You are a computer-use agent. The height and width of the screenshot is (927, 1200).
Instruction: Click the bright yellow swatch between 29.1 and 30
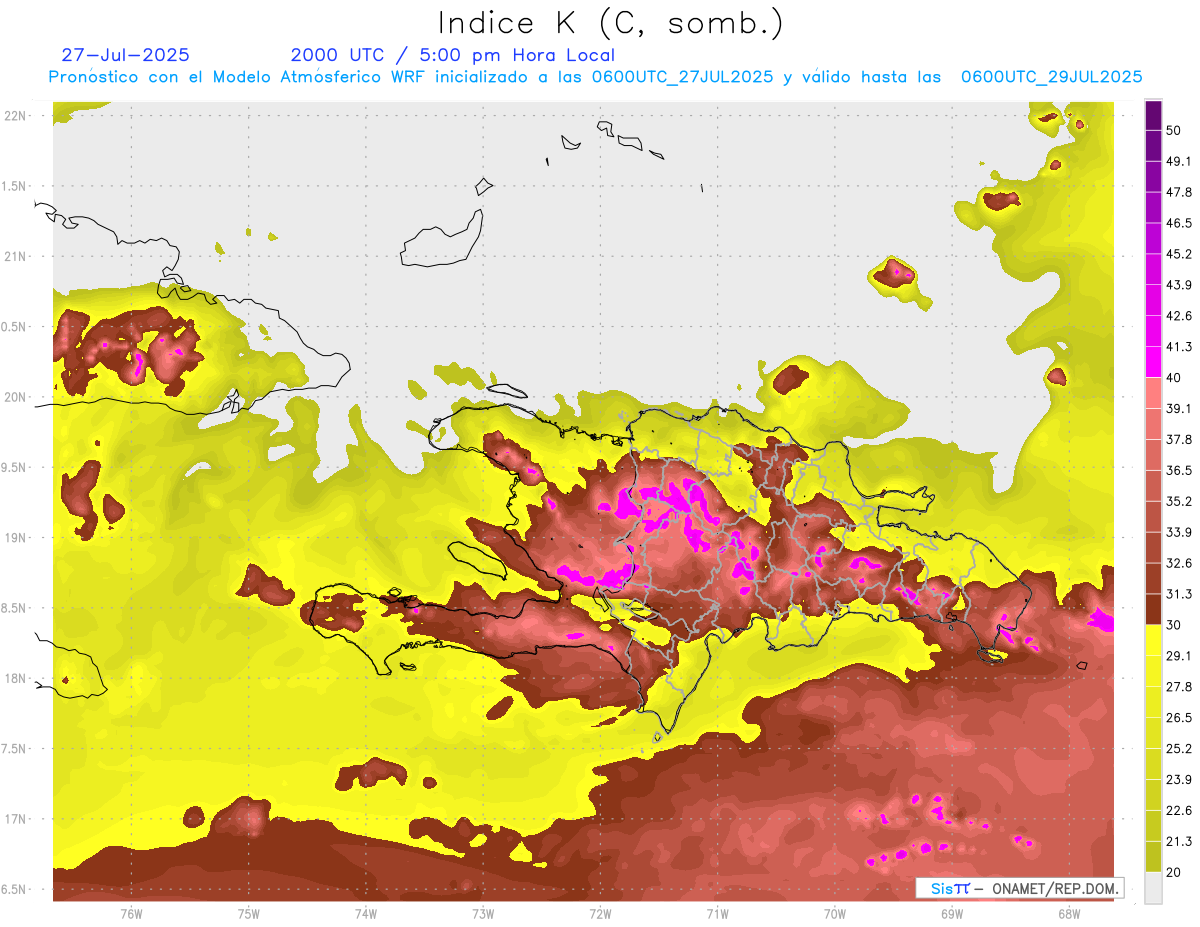coord(1153,641)
